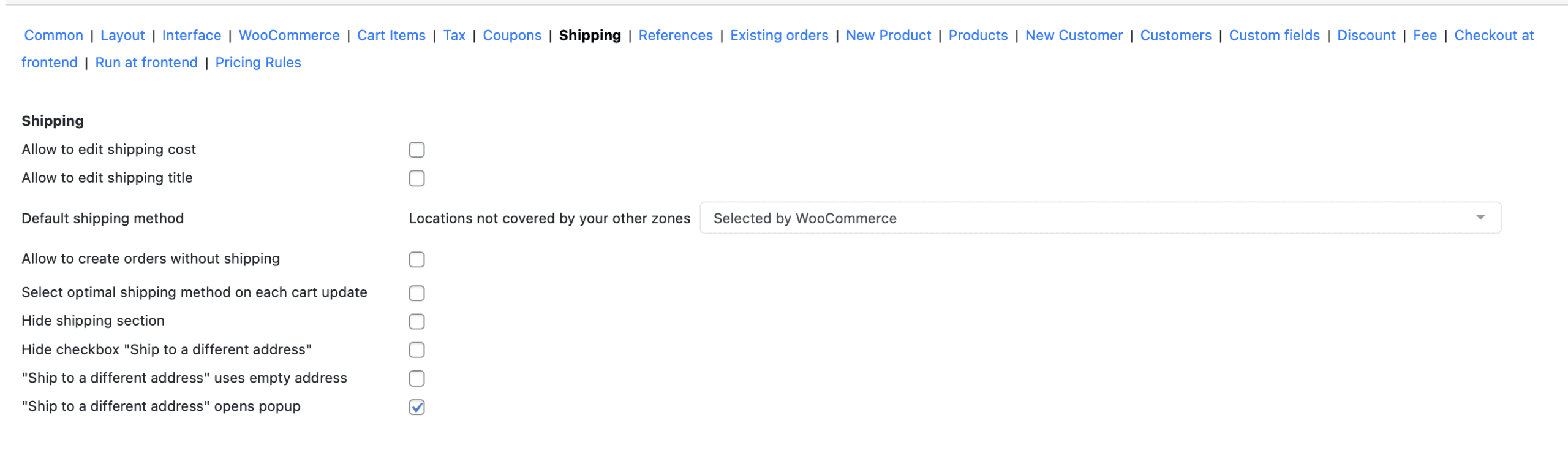1568x450 pixels.
Task: Enable optimal shipping method on cart update
Action: click(x=417, y=292)
